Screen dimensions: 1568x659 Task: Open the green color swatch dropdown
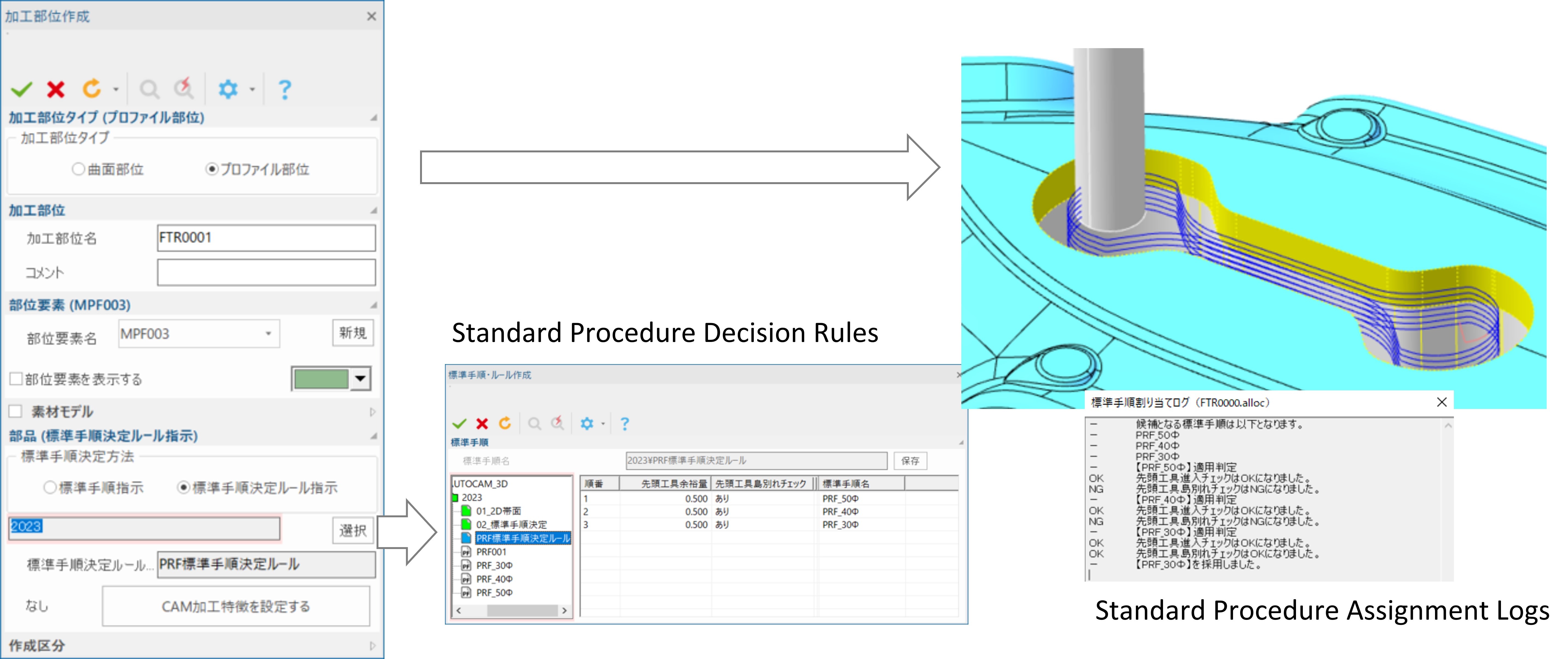360,379
